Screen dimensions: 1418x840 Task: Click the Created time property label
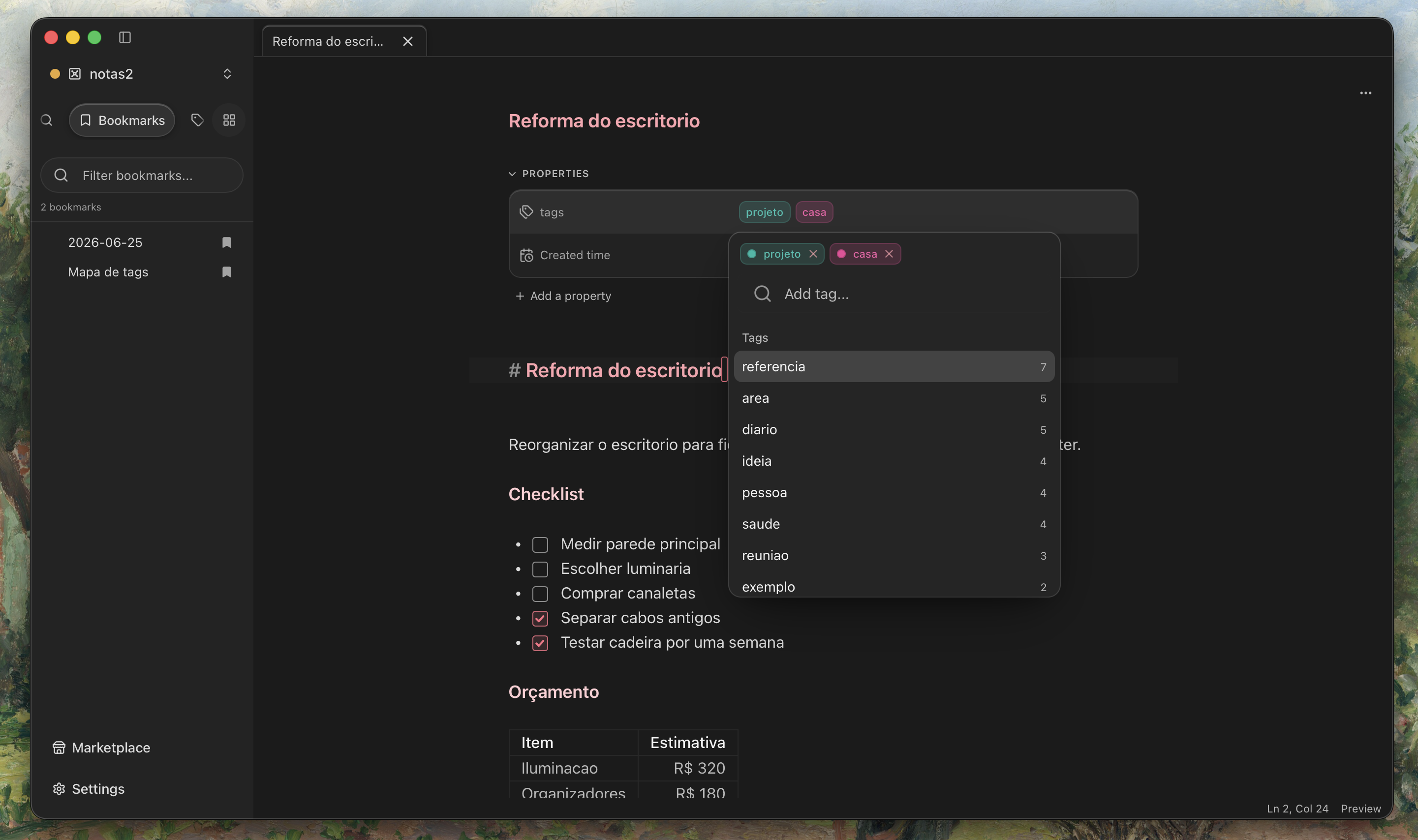(575, 255)
